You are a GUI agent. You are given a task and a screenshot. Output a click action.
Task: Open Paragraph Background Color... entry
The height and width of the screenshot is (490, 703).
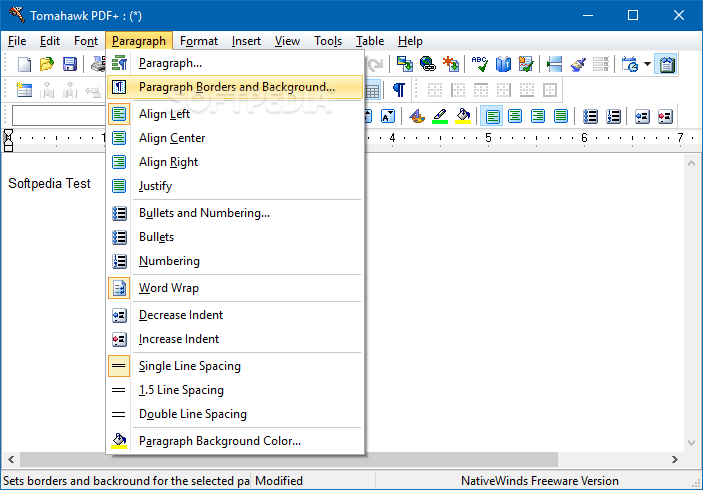click(x=235, y=441)
